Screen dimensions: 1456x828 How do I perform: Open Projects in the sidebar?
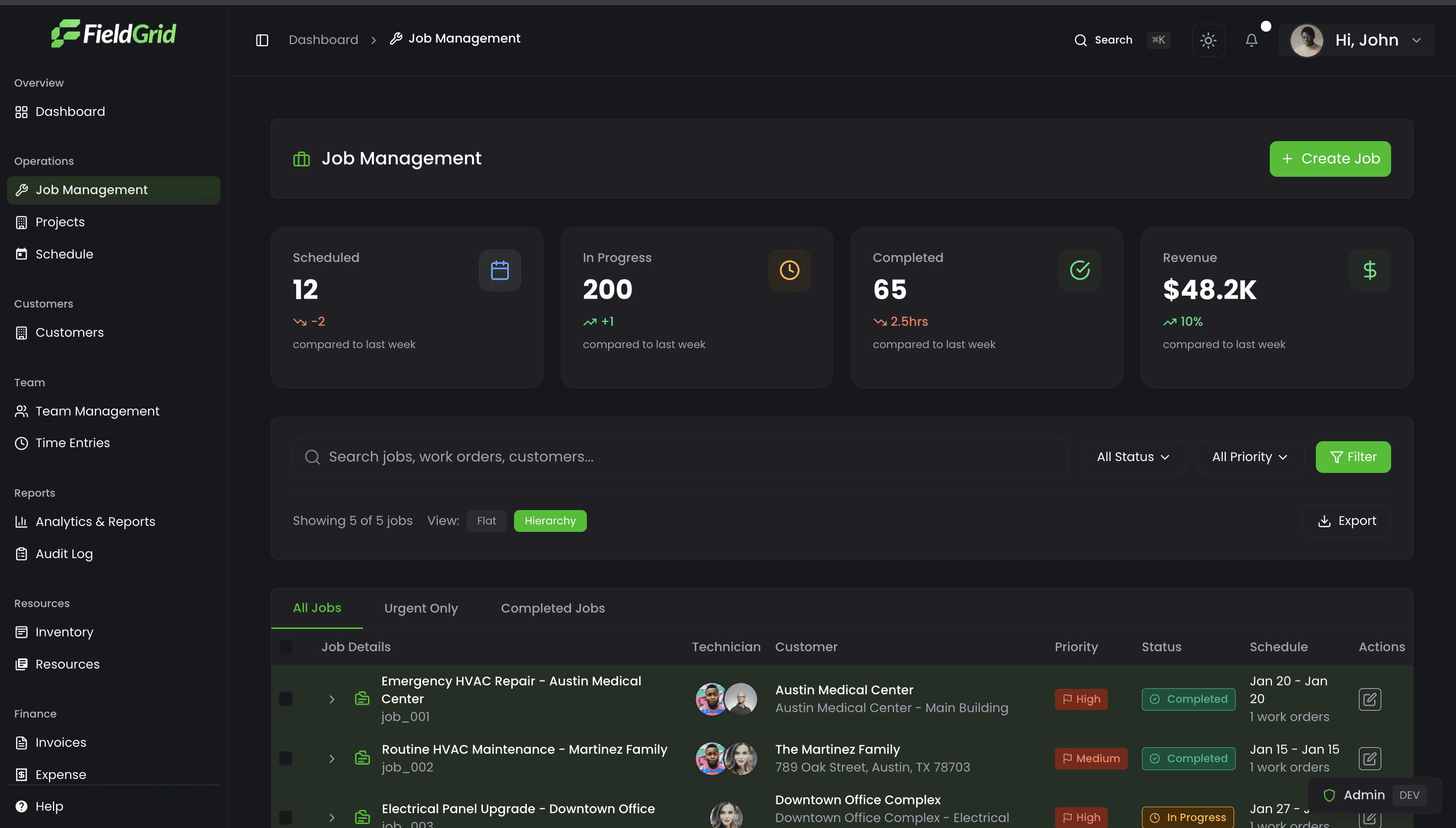pyautogui.click(x=113, y=222)
